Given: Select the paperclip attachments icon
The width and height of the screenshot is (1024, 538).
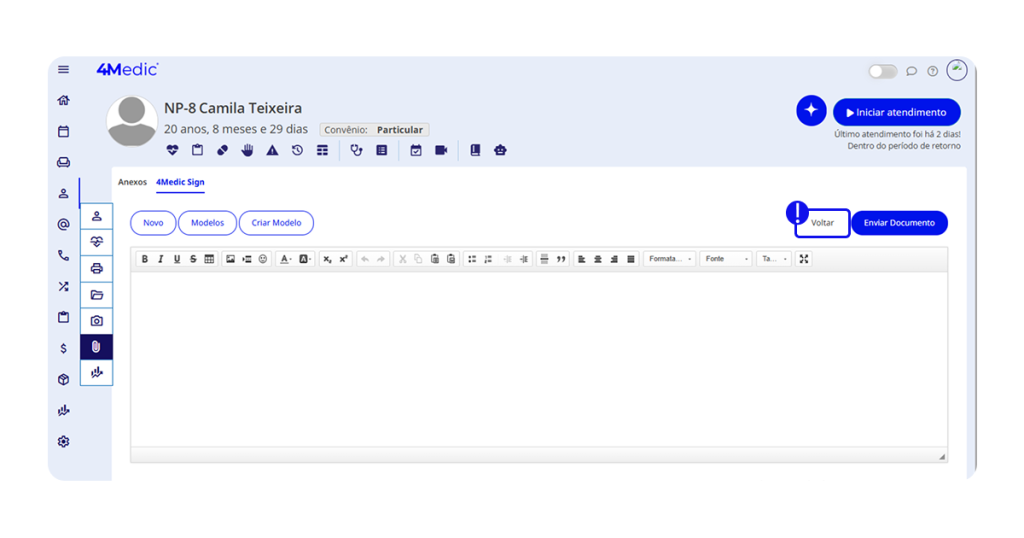Looking at the screenshot, I should click(x=97, y=347).
